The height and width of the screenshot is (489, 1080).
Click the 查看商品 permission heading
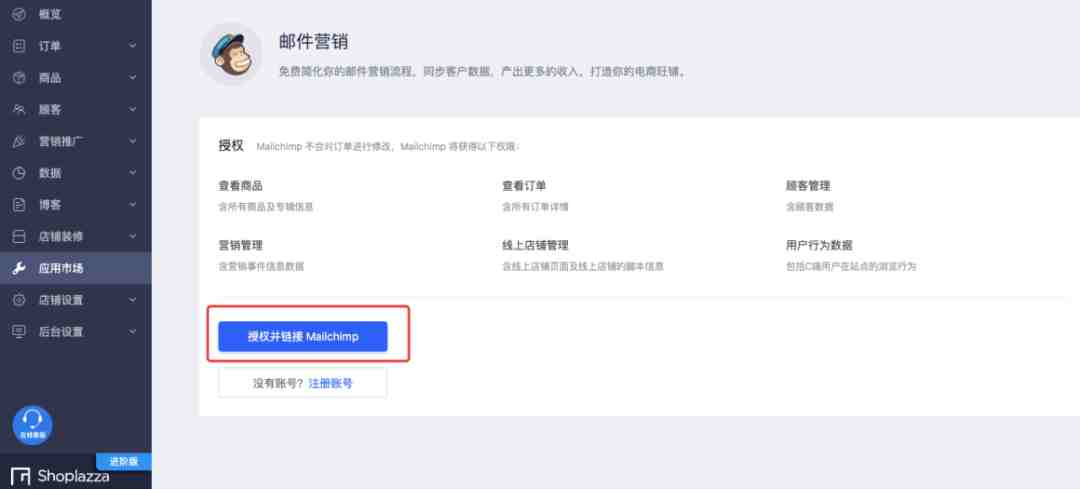pos(240,186)
